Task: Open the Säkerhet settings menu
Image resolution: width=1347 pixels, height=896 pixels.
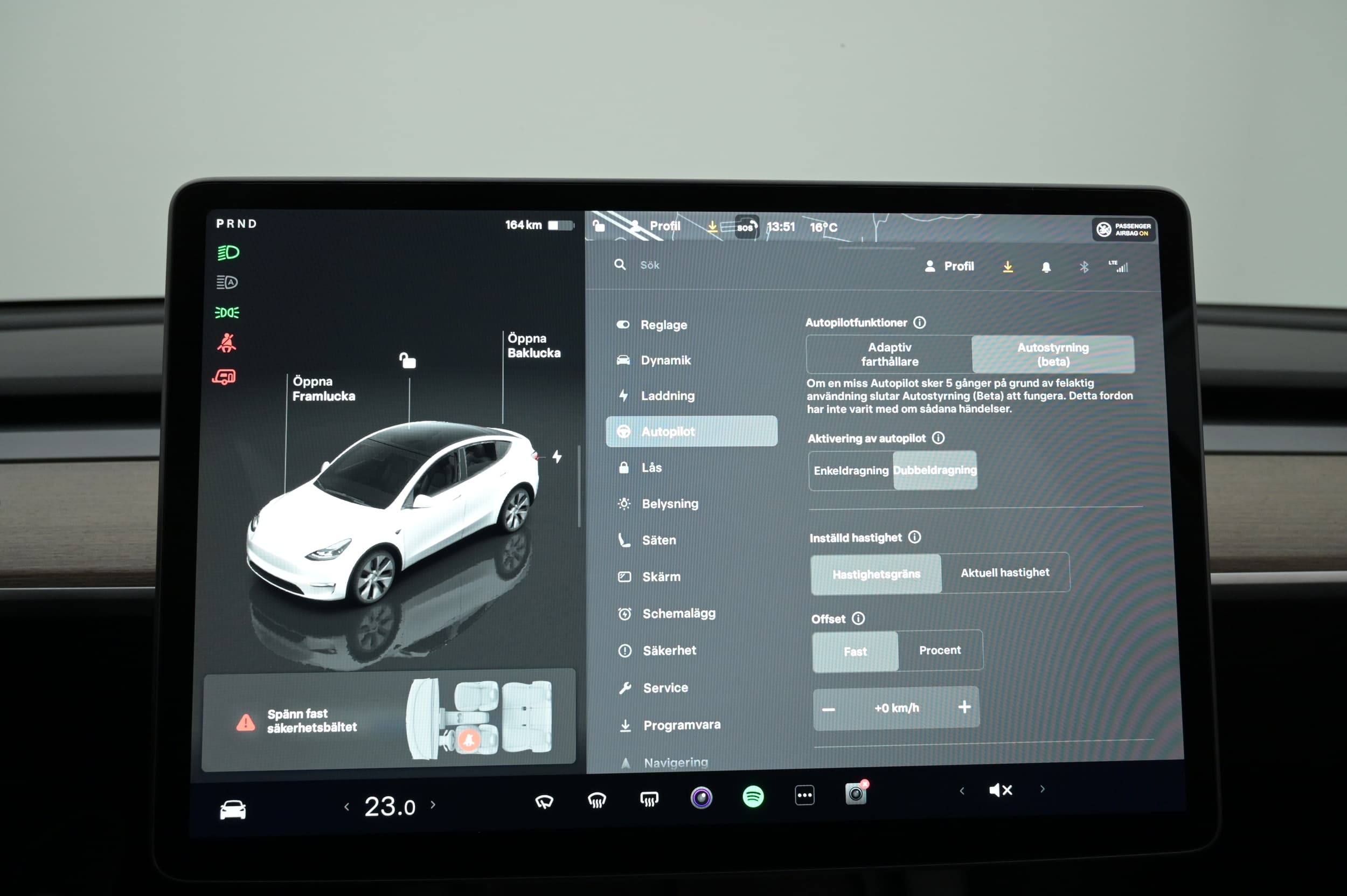Action: point(669,650)
